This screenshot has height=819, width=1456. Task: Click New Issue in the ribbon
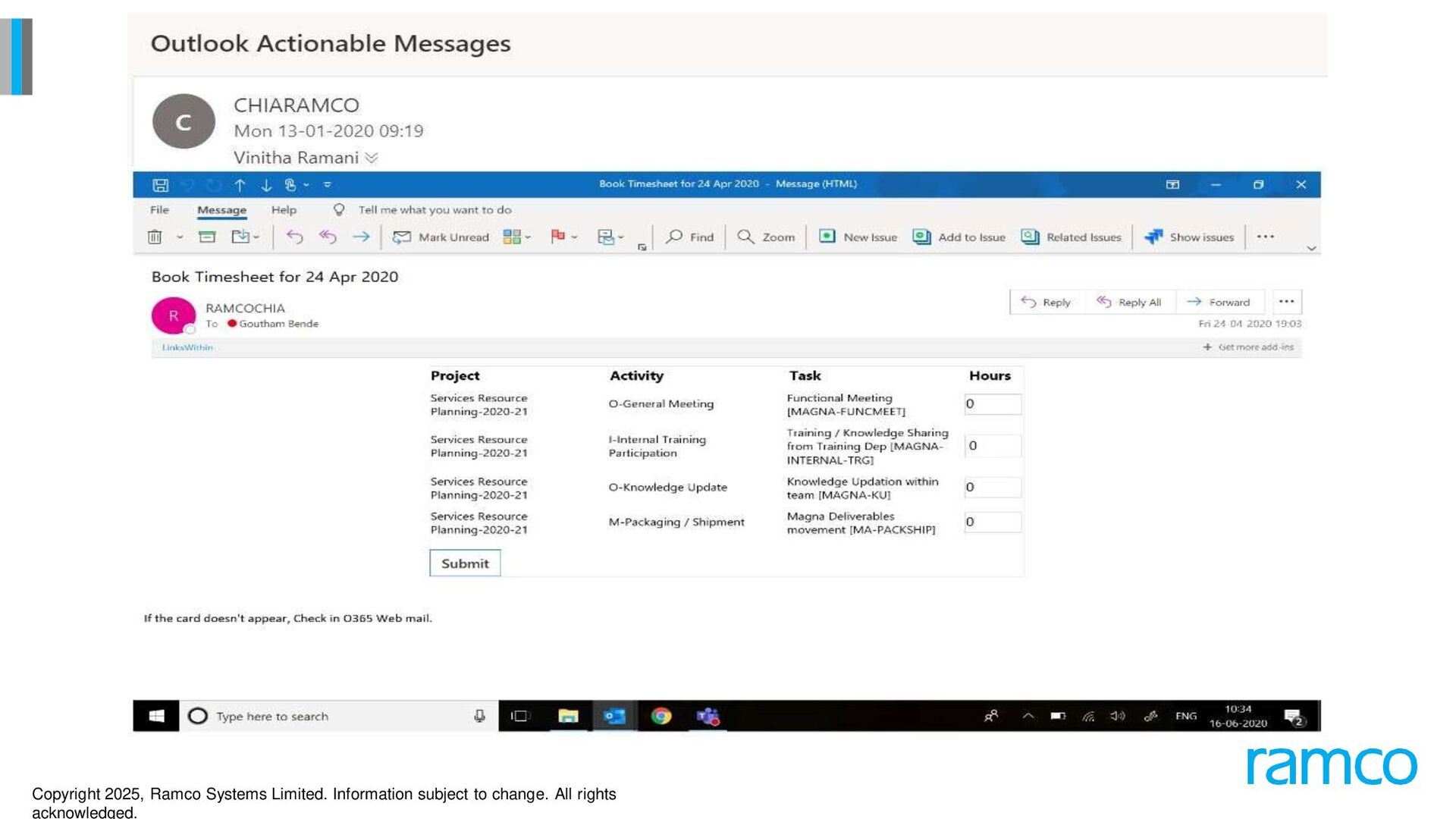pos(858,237)
